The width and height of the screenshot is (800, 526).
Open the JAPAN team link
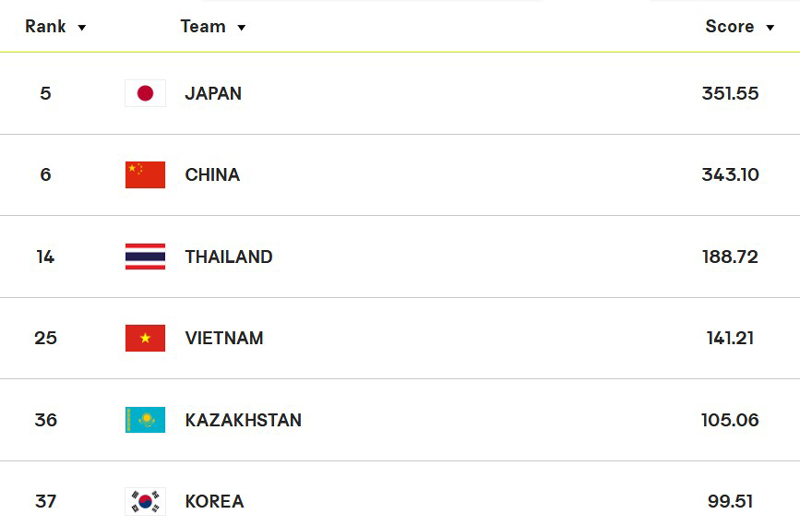[213, 93]
